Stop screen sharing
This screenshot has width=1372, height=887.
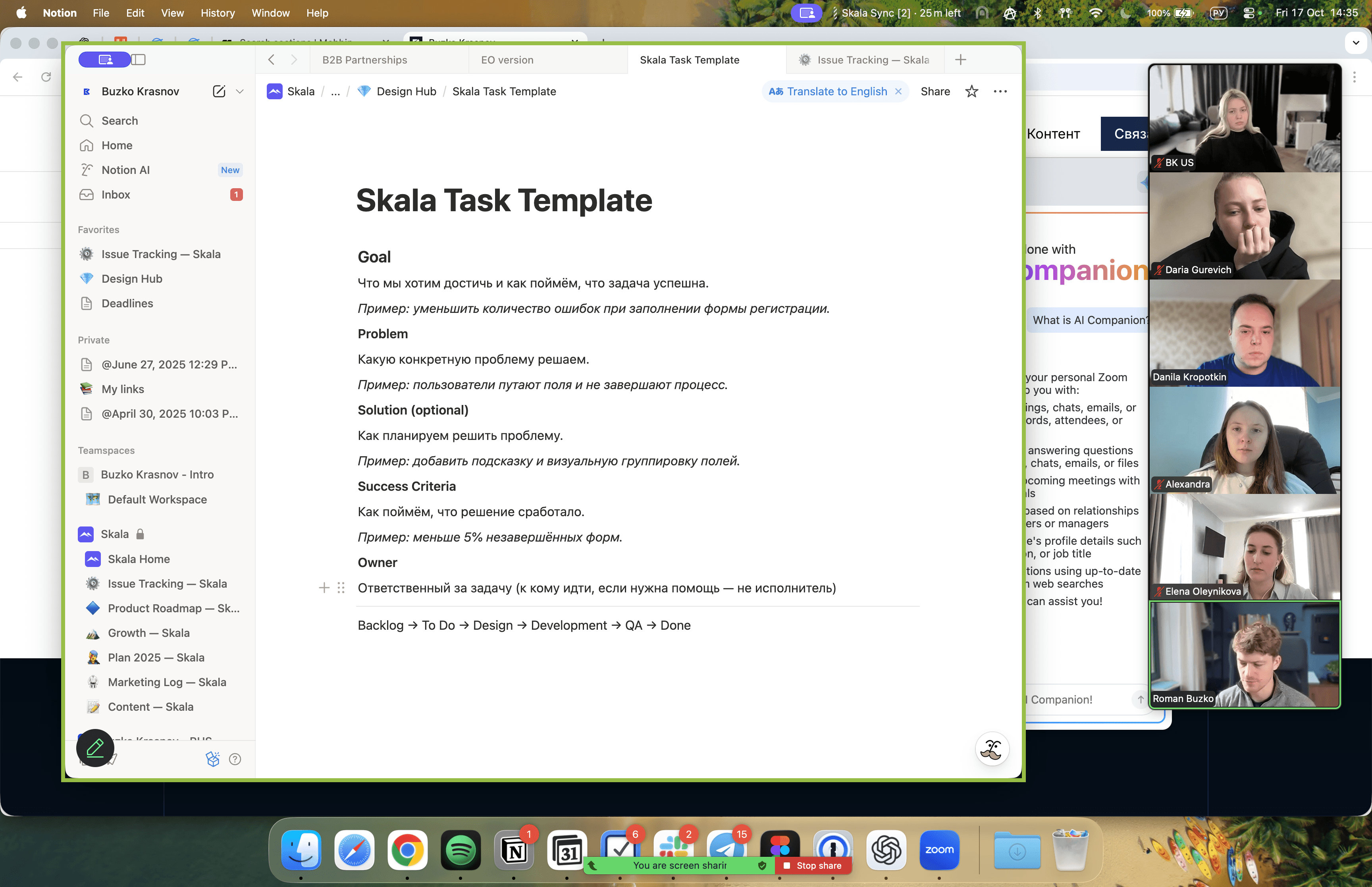point(813,865)
